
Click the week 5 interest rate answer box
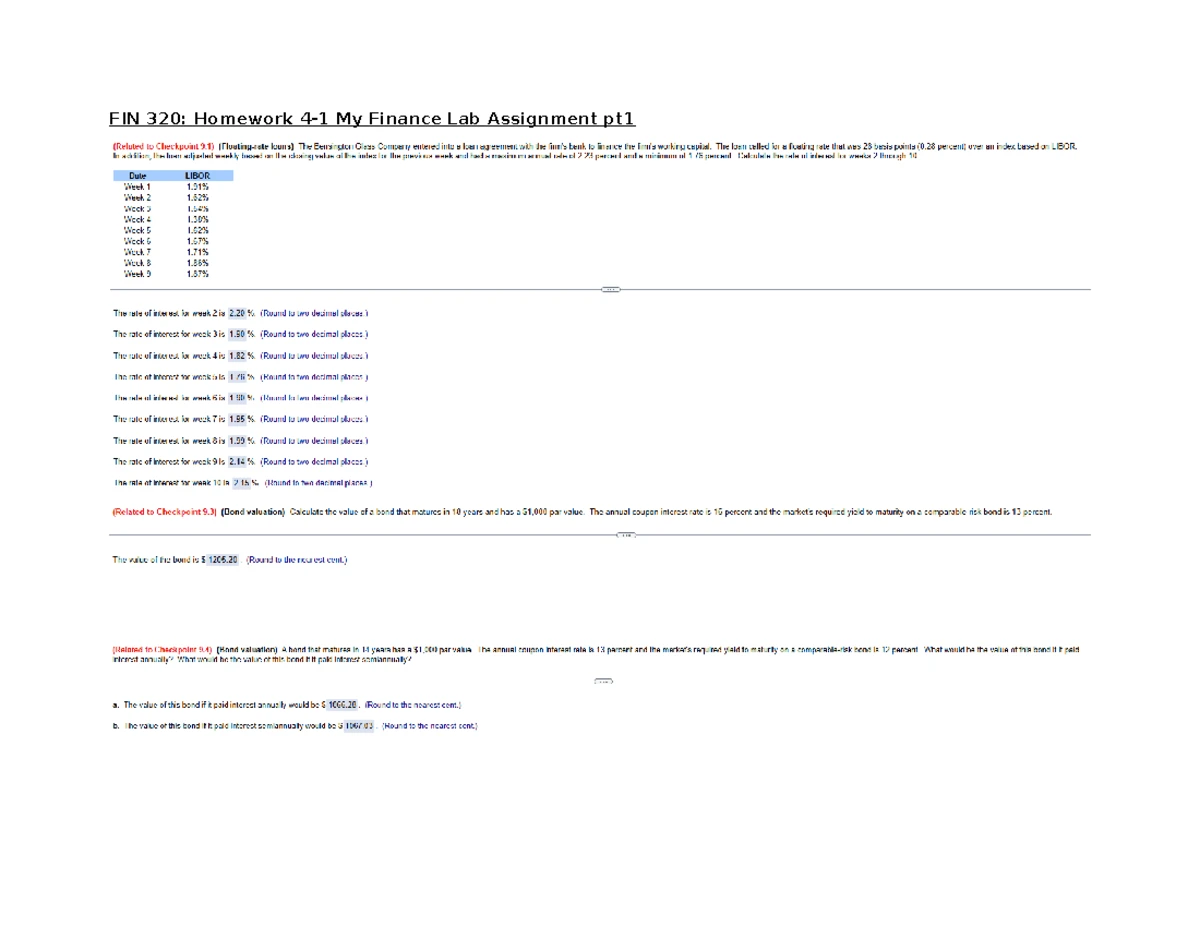pyautogui.click(x=240, y=377)
